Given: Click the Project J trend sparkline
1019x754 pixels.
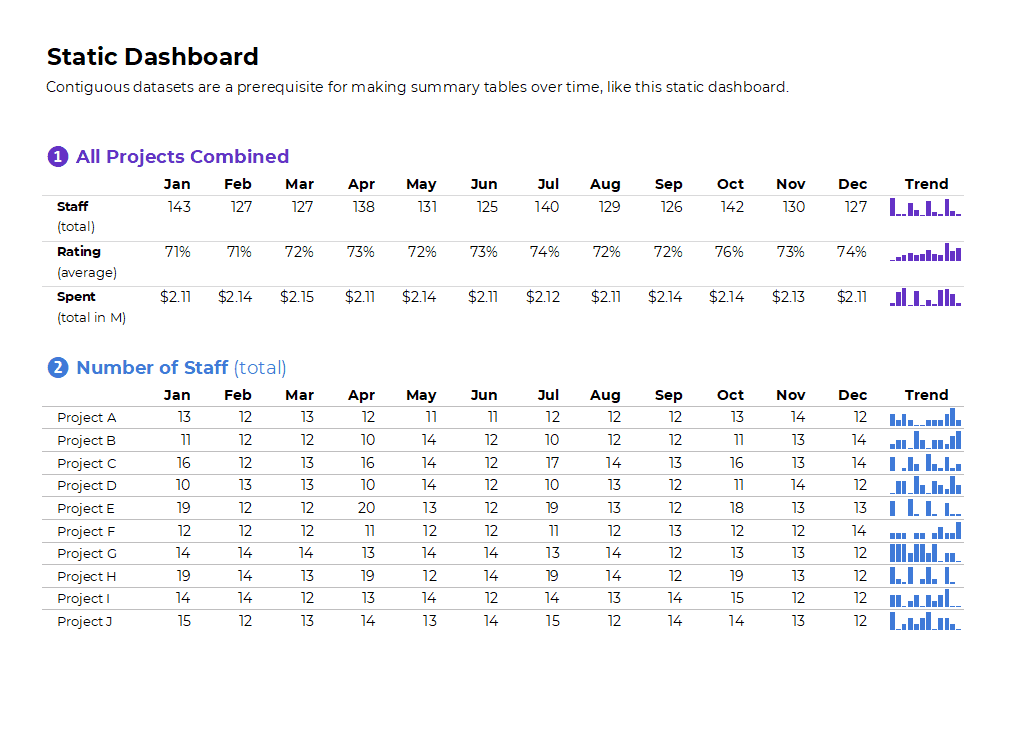Looking at the screenshot, I should point(925,621).
